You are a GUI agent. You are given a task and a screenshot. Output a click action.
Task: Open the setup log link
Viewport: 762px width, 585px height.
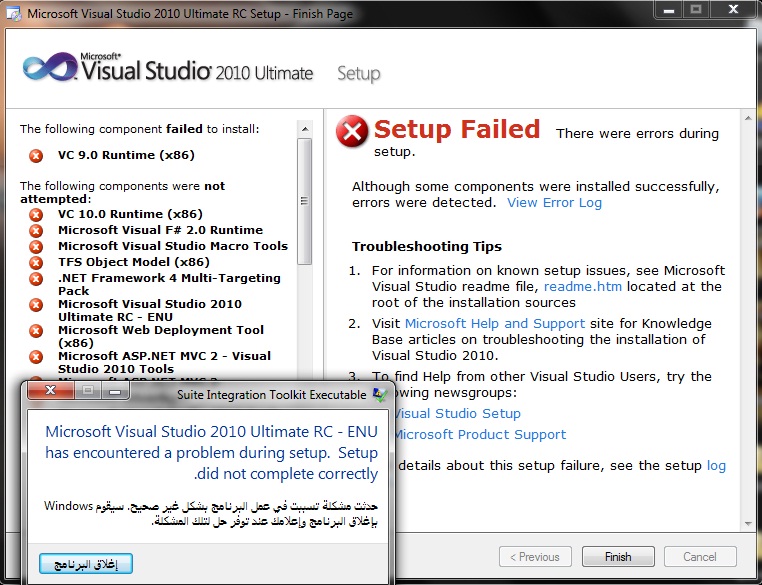[x=716, y=465]
